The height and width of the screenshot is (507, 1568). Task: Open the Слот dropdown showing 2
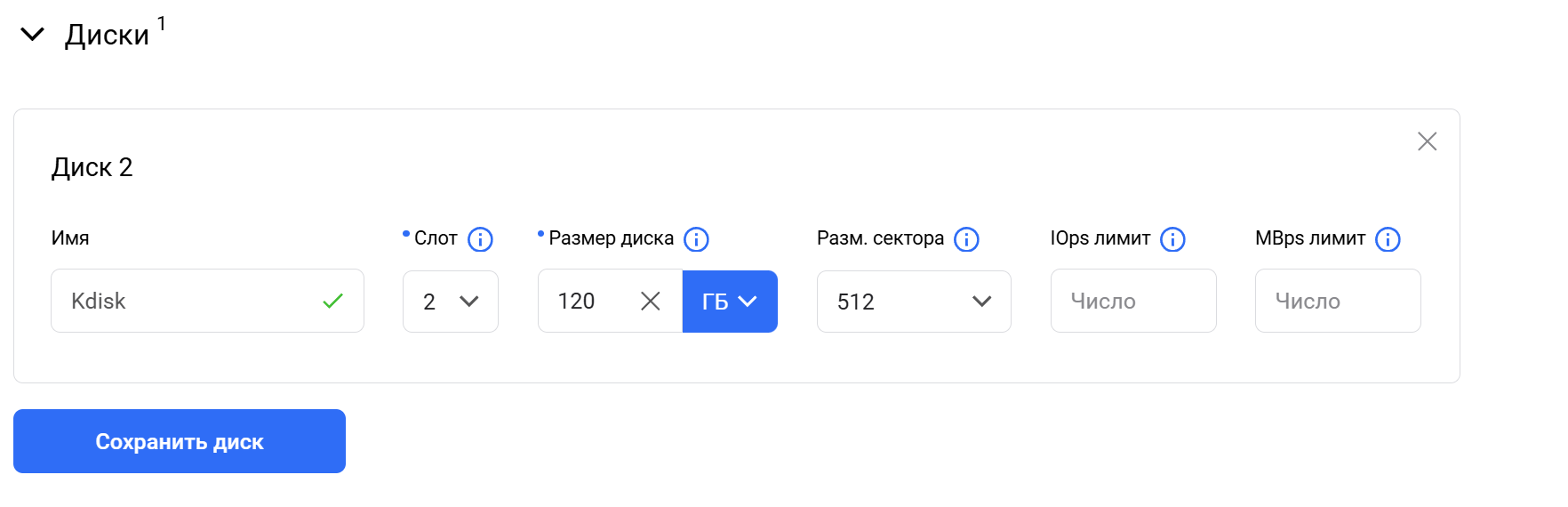tap(451, 302)
